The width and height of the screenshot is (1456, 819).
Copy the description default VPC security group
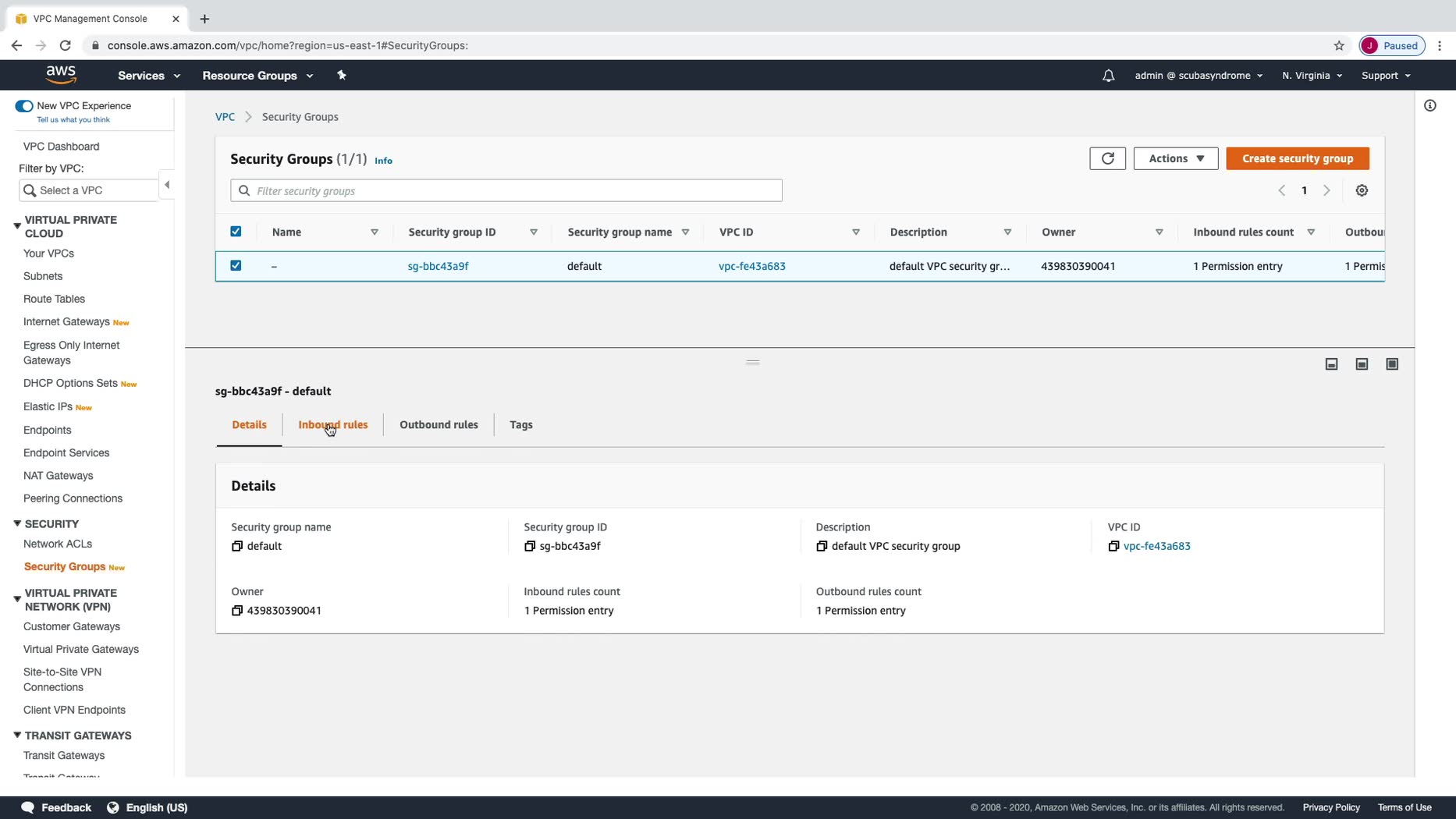tap(822, 546)
